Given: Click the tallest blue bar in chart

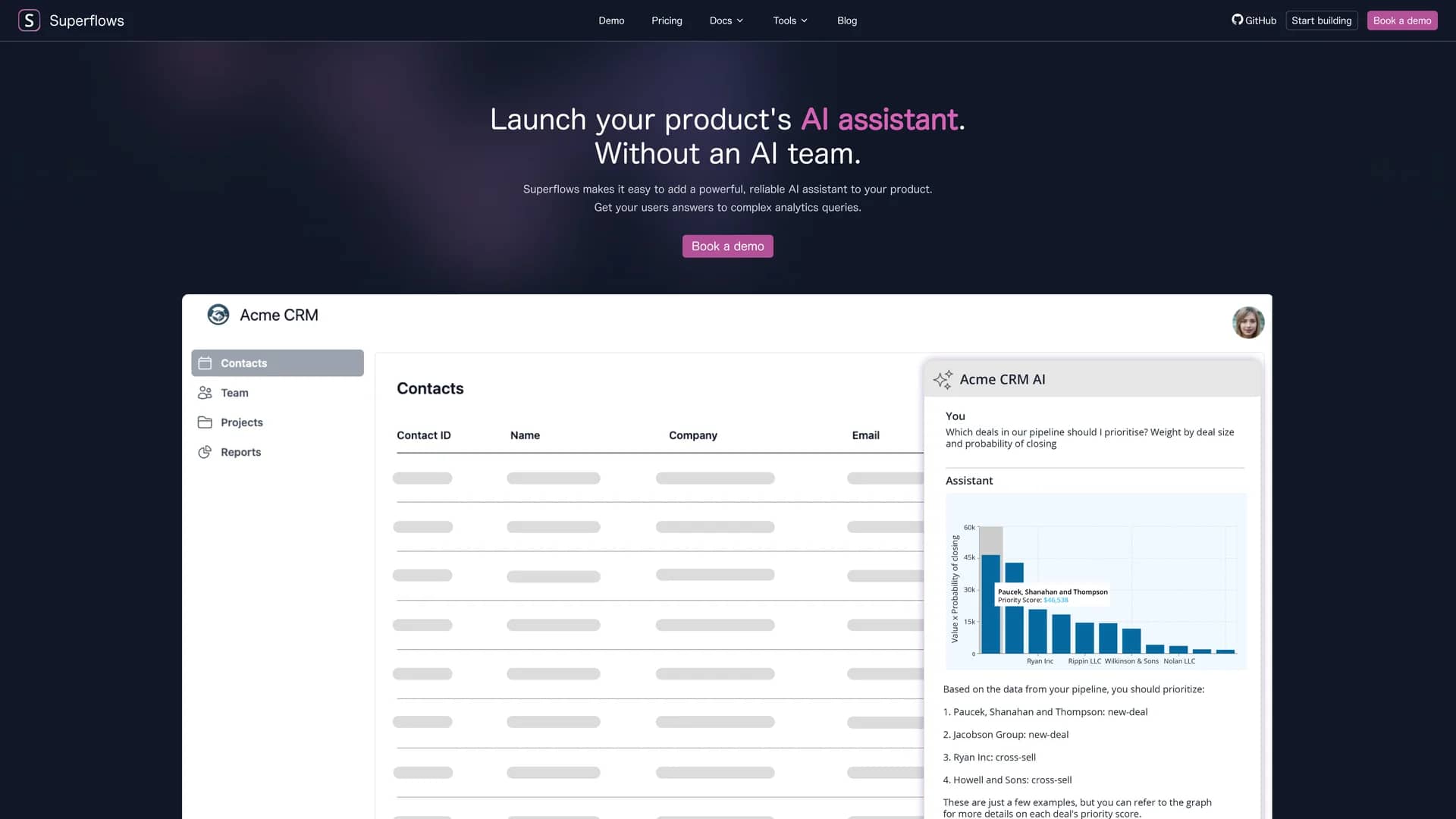Looking at the screenshot, I should (990, 604).
